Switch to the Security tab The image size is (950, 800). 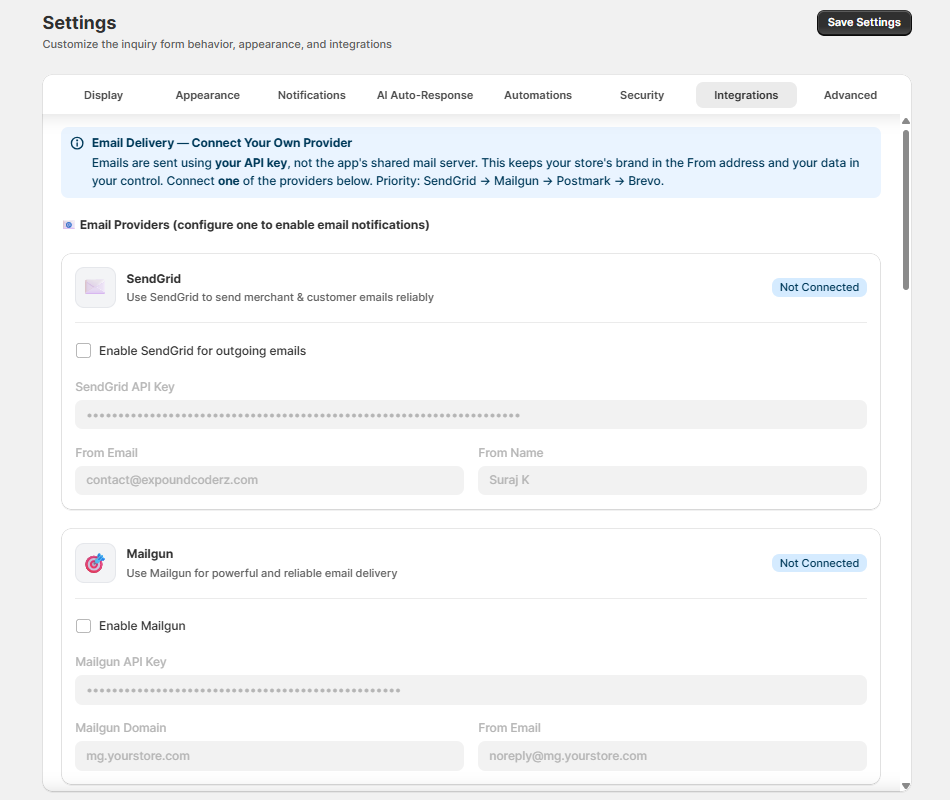pos(642,95)
